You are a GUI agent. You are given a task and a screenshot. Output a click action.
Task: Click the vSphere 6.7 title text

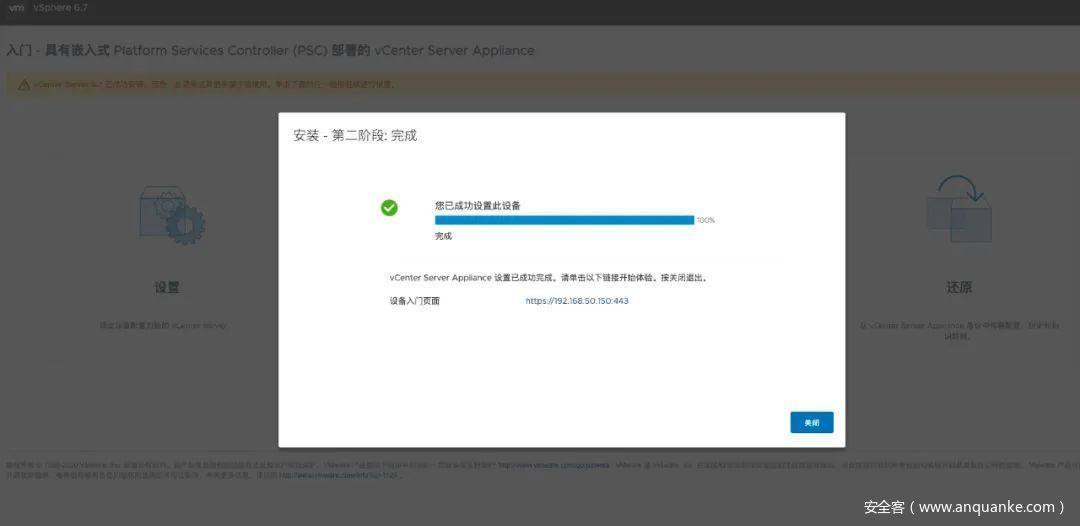tap(61, 8)
